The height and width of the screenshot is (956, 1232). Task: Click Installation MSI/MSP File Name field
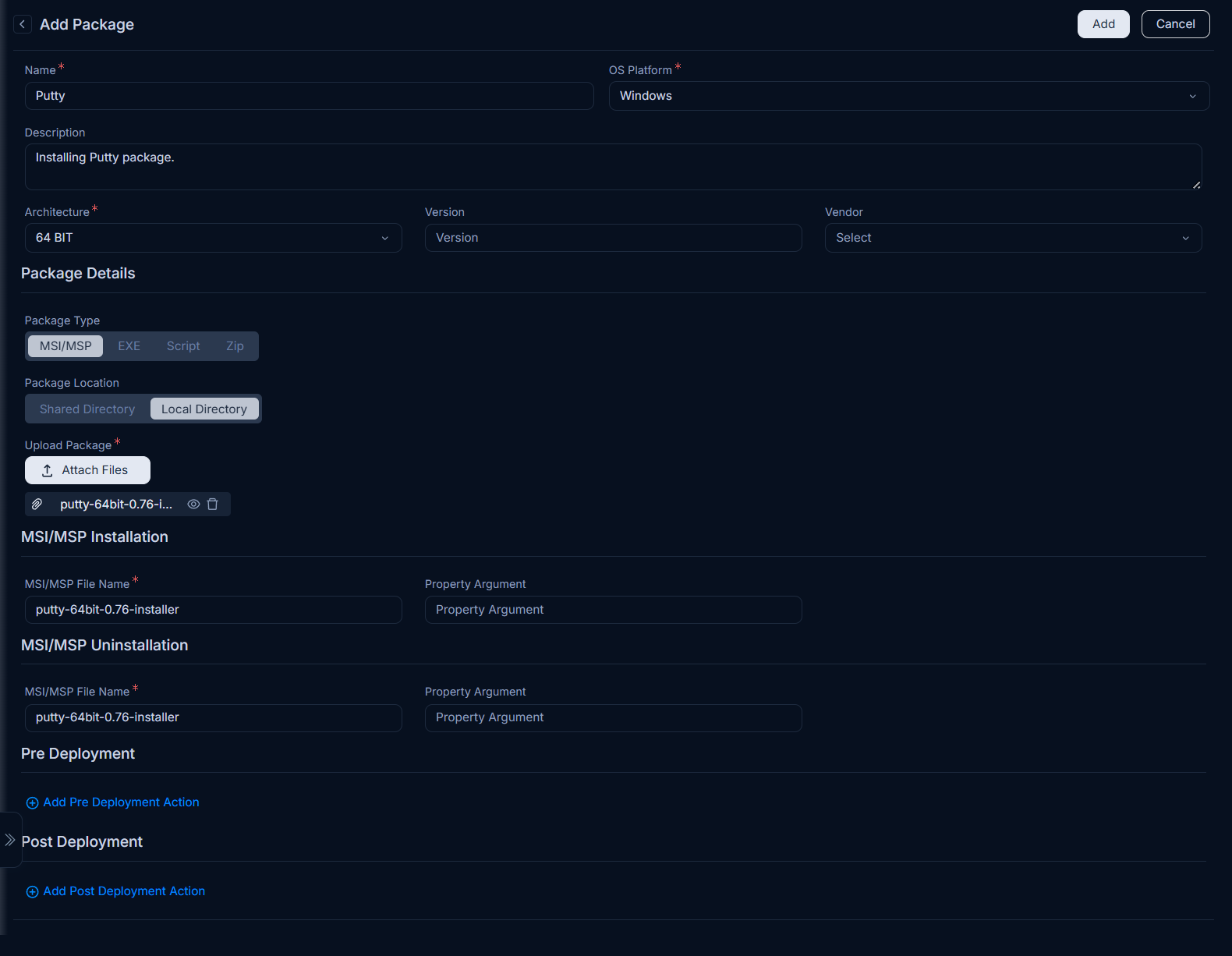214,610
